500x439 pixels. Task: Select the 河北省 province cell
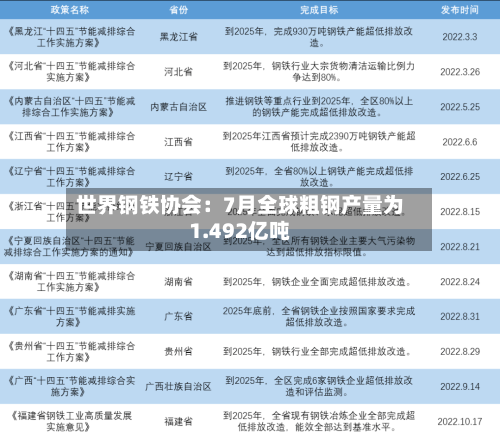pos(178,72)
